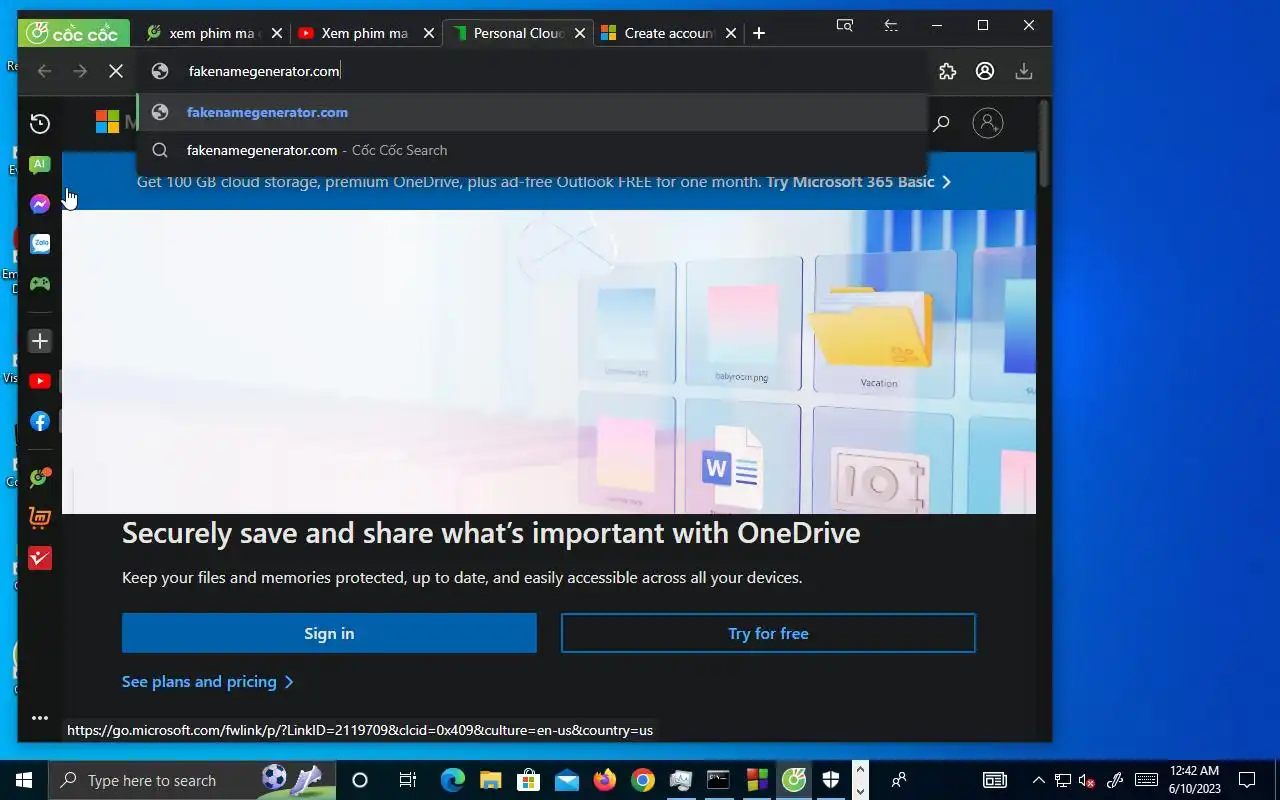Open the tab search icon in title bar
Image resolution: width=1280 pixels, height=800 pixels.
tap(845, 26)
